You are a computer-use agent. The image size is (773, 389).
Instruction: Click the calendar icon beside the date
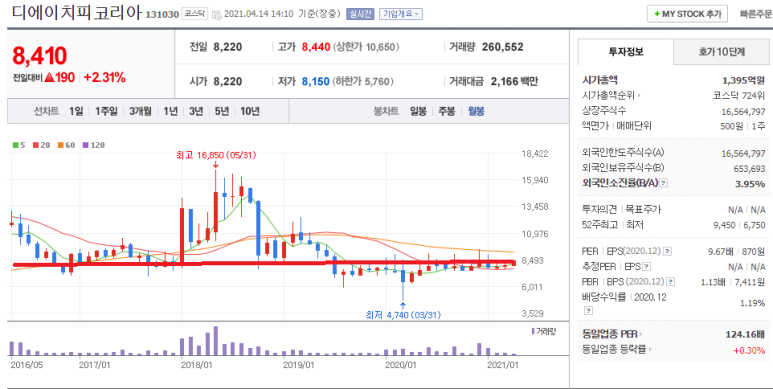tap(216, 14)
